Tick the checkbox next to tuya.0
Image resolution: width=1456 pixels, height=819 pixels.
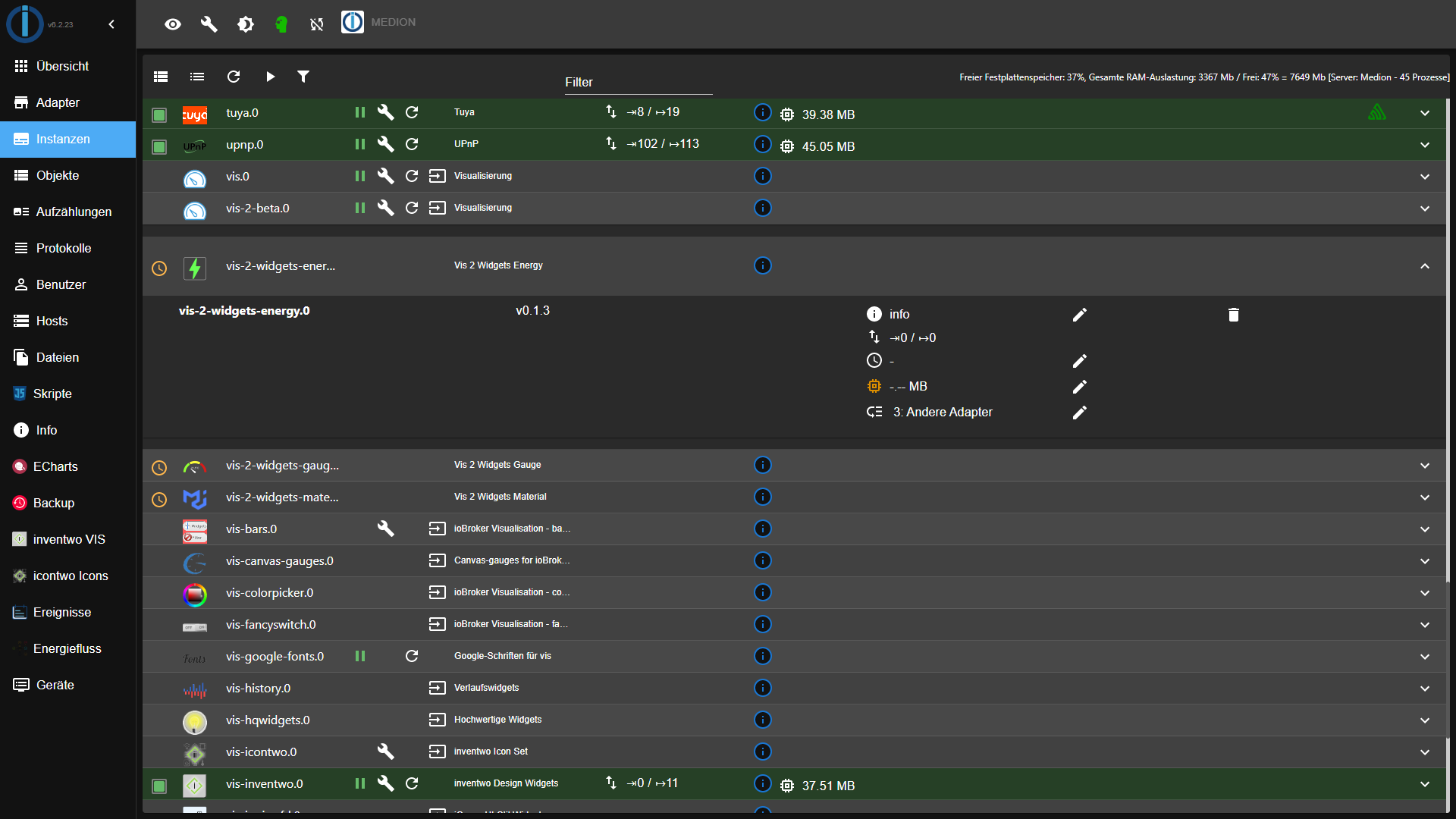[159, 115]
